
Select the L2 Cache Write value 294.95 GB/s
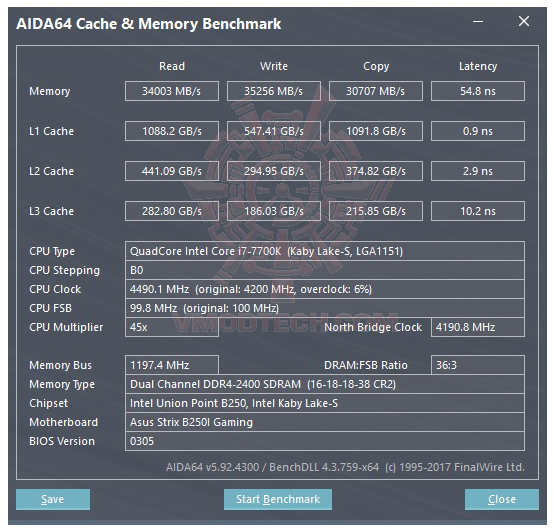click(274, 171)
